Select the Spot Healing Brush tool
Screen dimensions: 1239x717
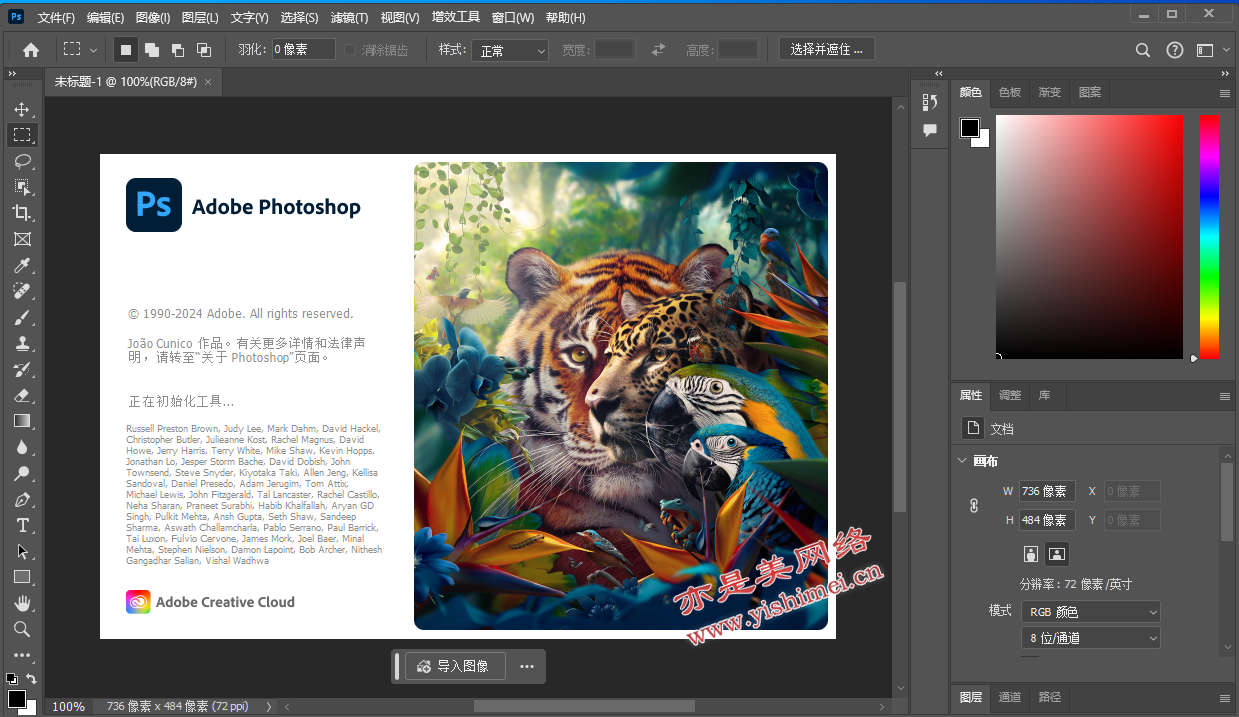click(x=22, y=291)
